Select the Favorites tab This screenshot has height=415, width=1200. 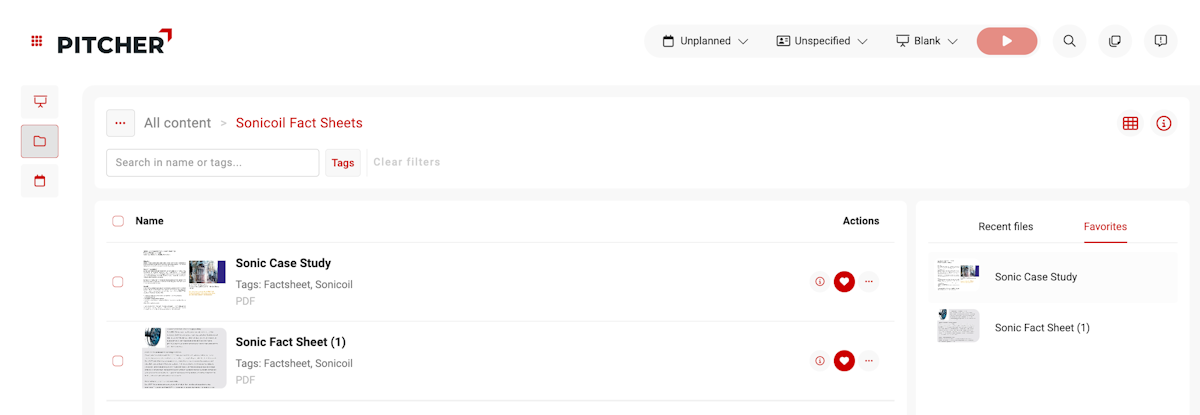pos(1105,227)
